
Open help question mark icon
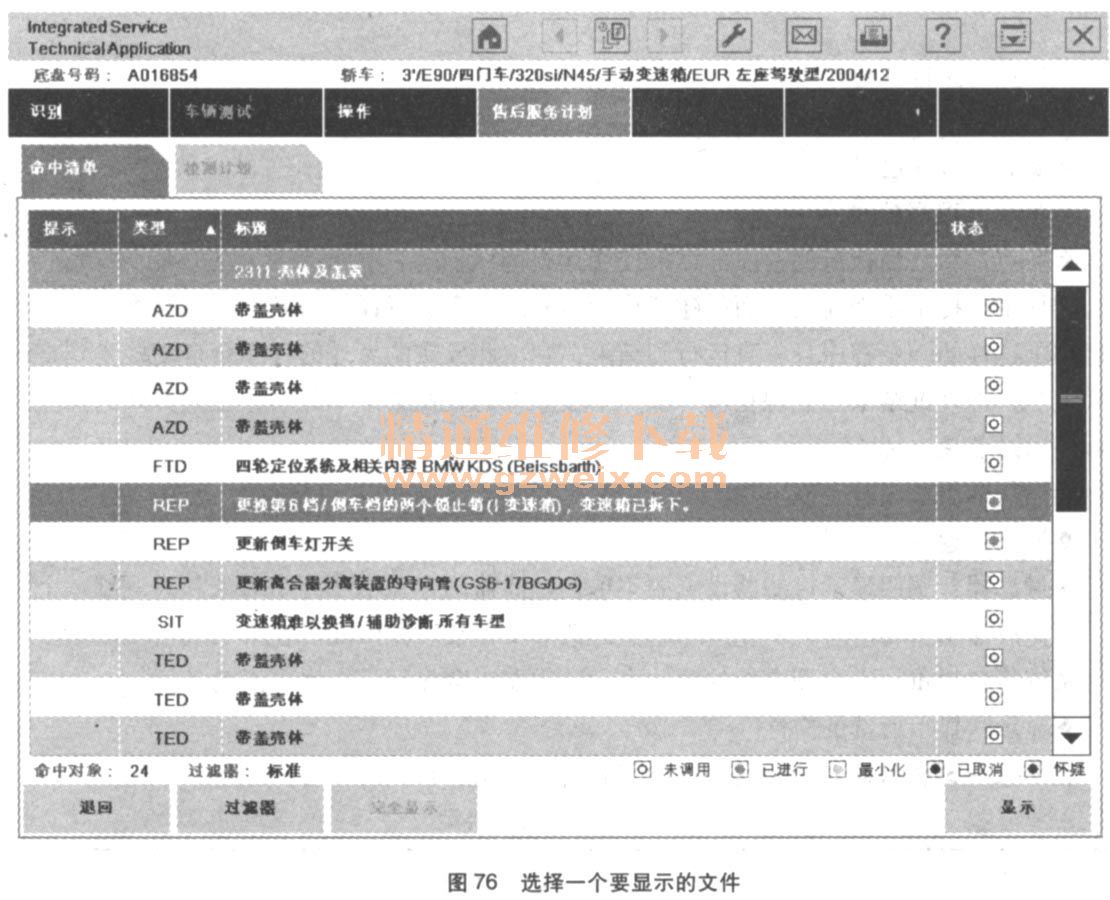(x=942, y=35)
